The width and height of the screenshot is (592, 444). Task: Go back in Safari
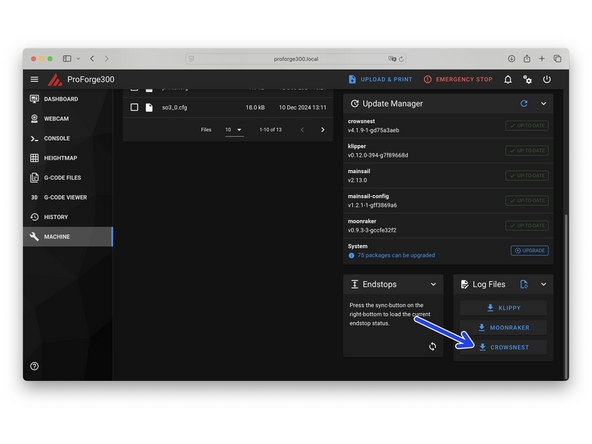92,59
